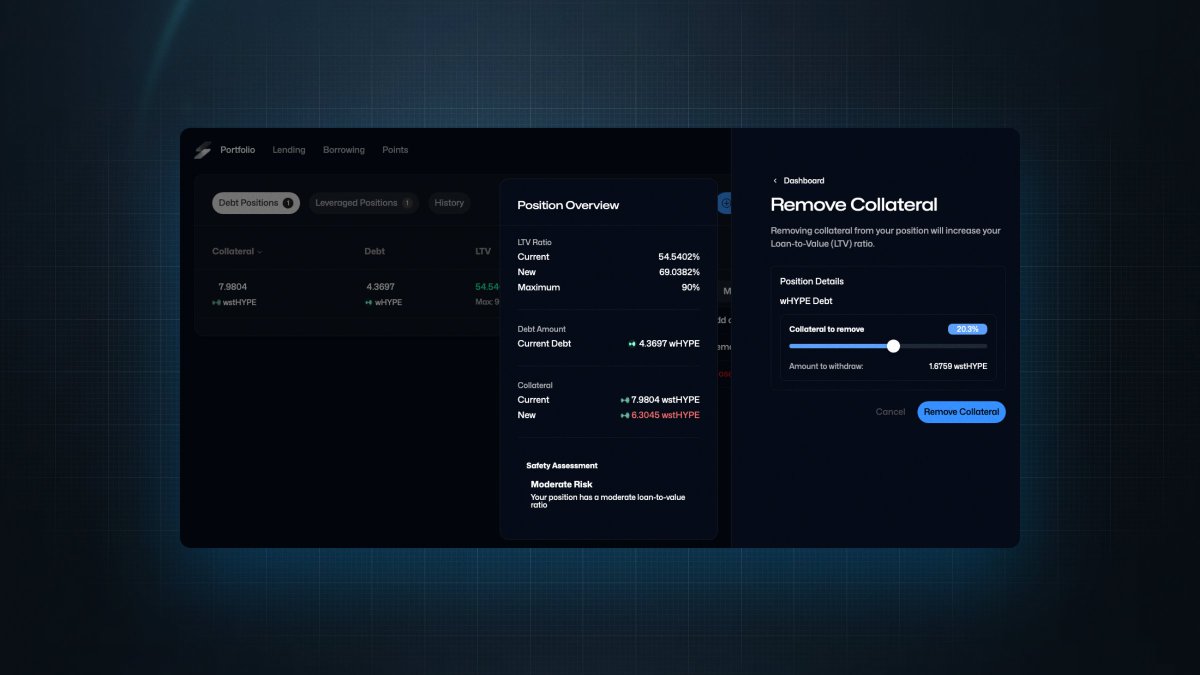Click the Maximum LTV value 90%
The image size is (1200, 675).
pyautogui.click(x=691, y=287)
